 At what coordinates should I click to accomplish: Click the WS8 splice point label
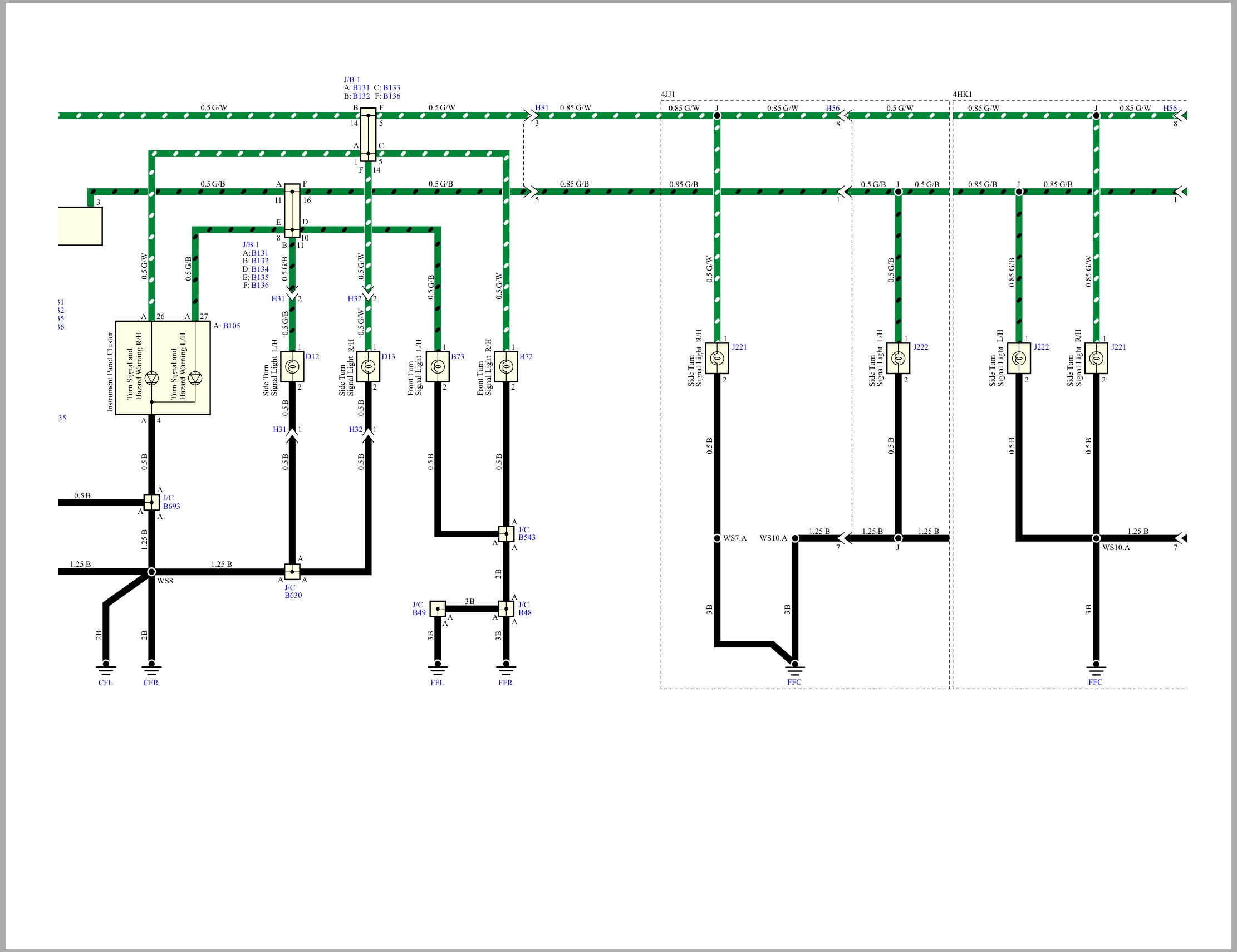165,581
